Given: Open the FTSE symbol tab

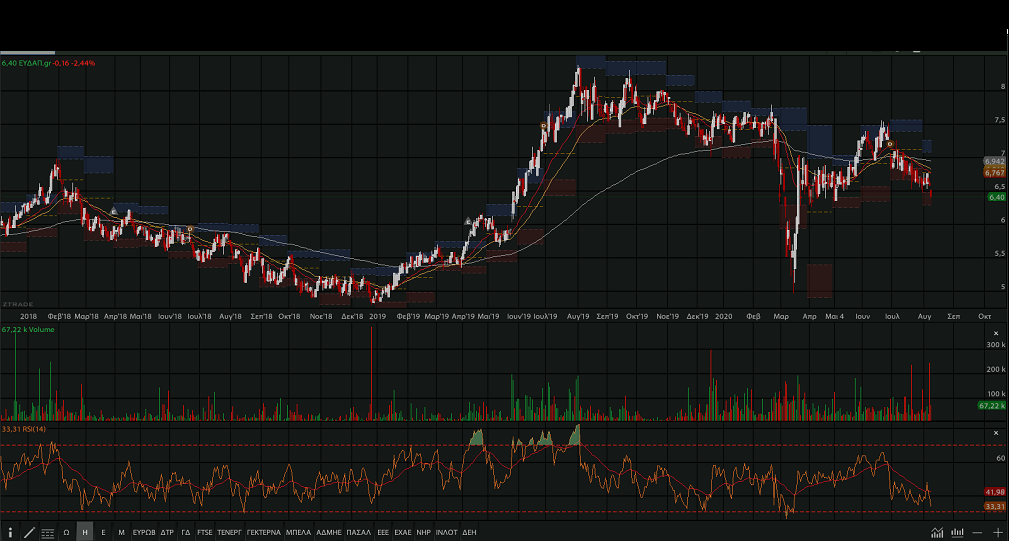Looking at the screenshot, I should coord(205,533).
